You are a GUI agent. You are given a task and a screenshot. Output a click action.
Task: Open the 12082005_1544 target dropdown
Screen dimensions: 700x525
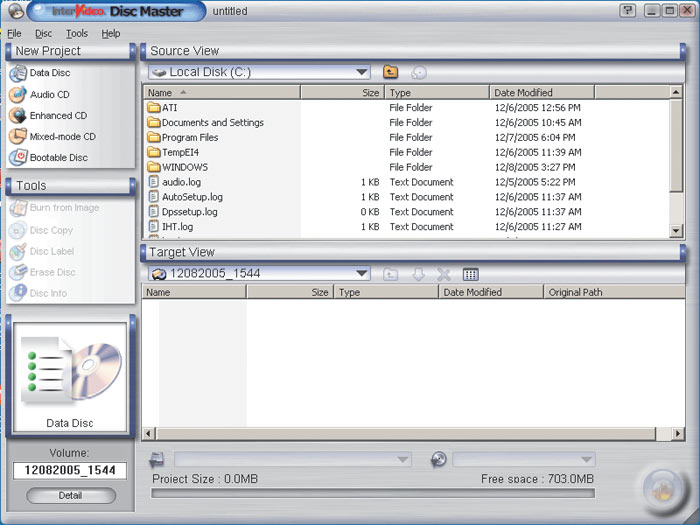pyautogui.click(x=362, y=273)
